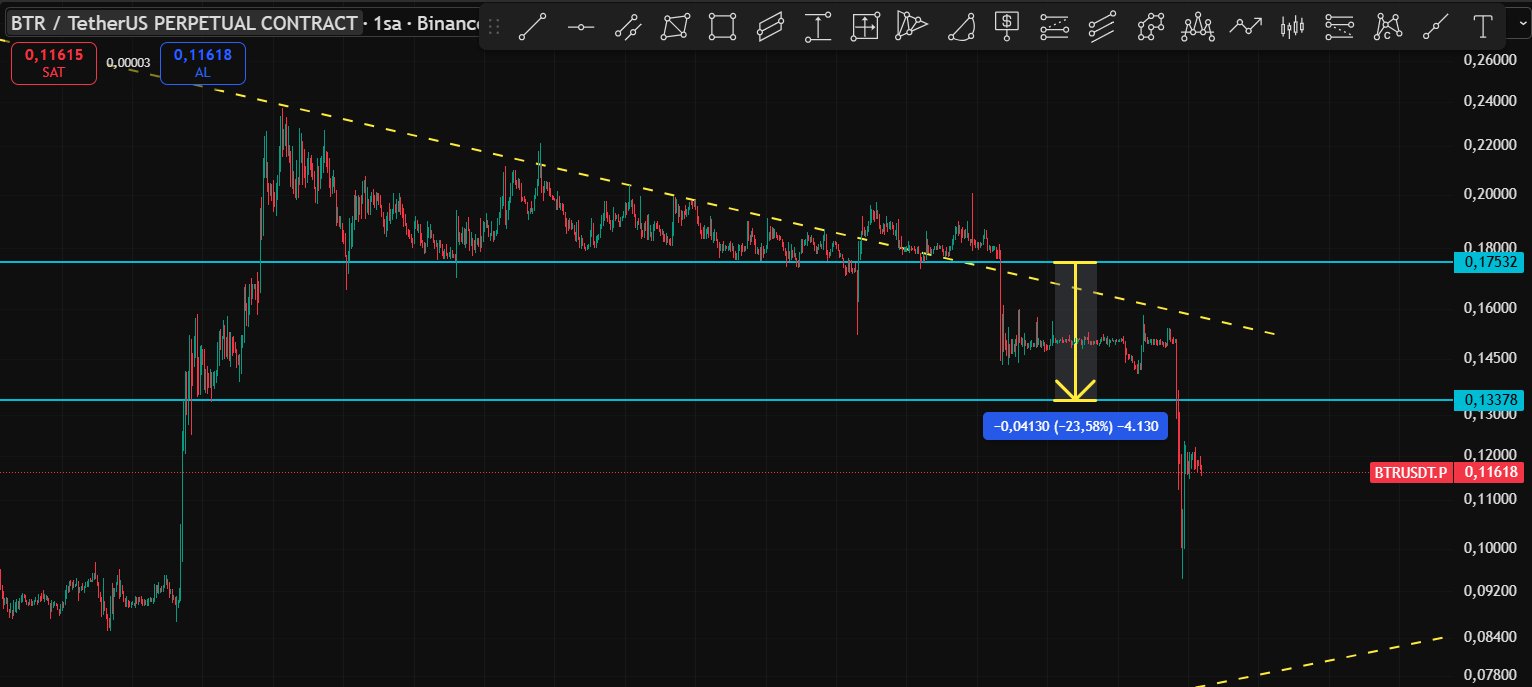Select the Cypher pattern tool marked C
The height and width of the screenshot is (687, 1532).
(1388, 27)
